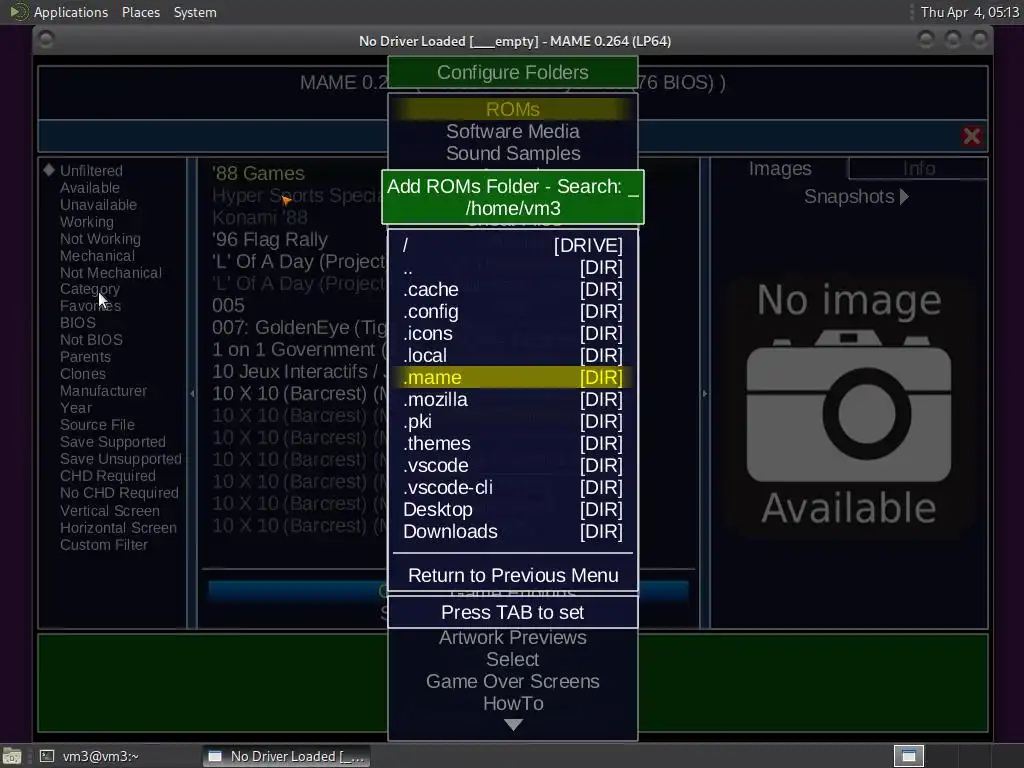Open the highlighted .mame directory

click(513, 377)
